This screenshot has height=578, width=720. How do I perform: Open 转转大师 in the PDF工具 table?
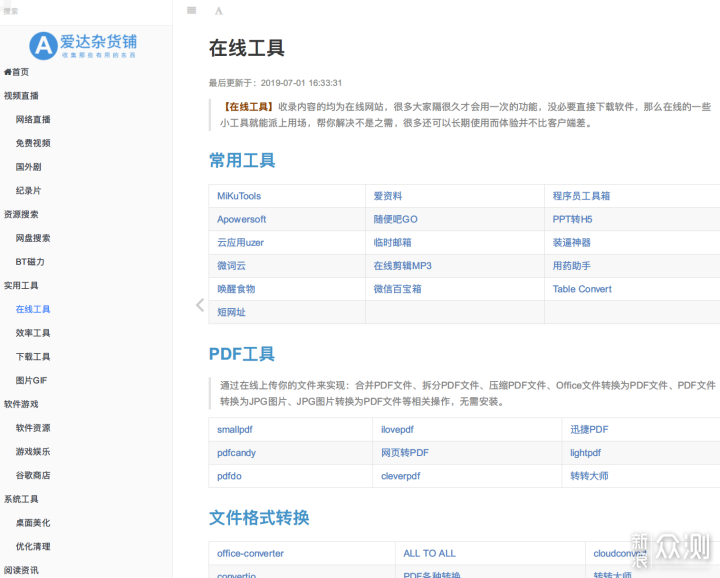(x=589, y=476)
